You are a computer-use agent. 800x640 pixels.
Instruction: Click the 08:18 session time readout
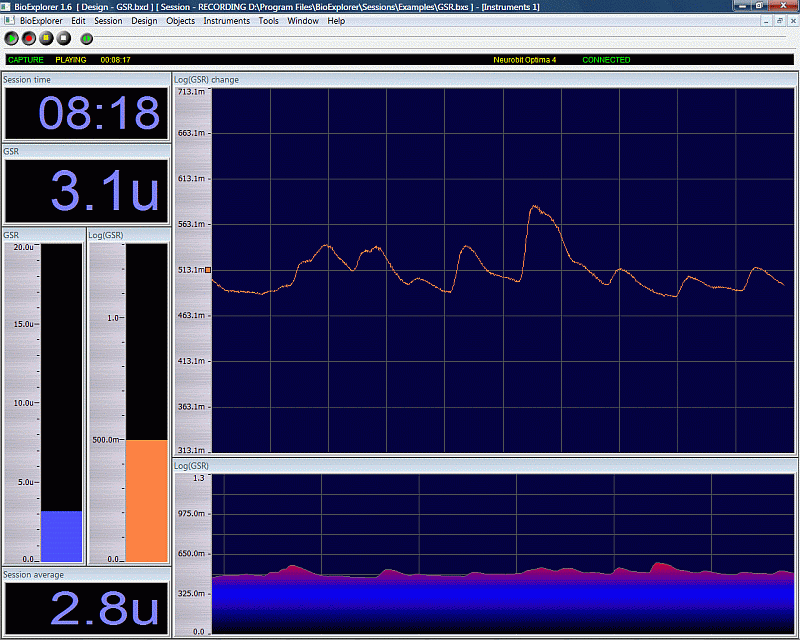(86, 113)
